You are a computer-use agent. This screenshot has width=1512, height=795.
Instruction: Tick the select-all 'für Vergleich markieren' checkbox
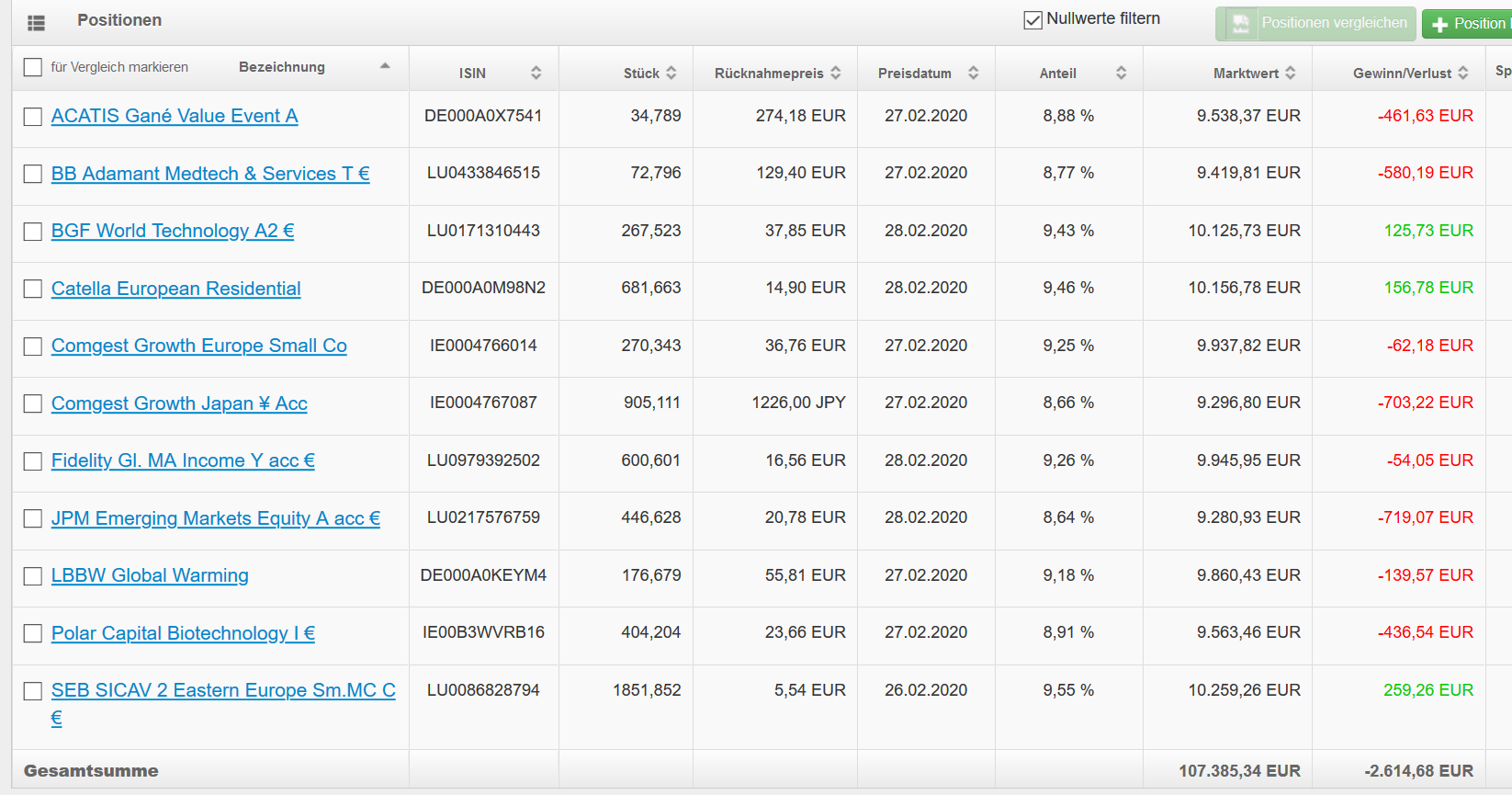pos(33,67)
